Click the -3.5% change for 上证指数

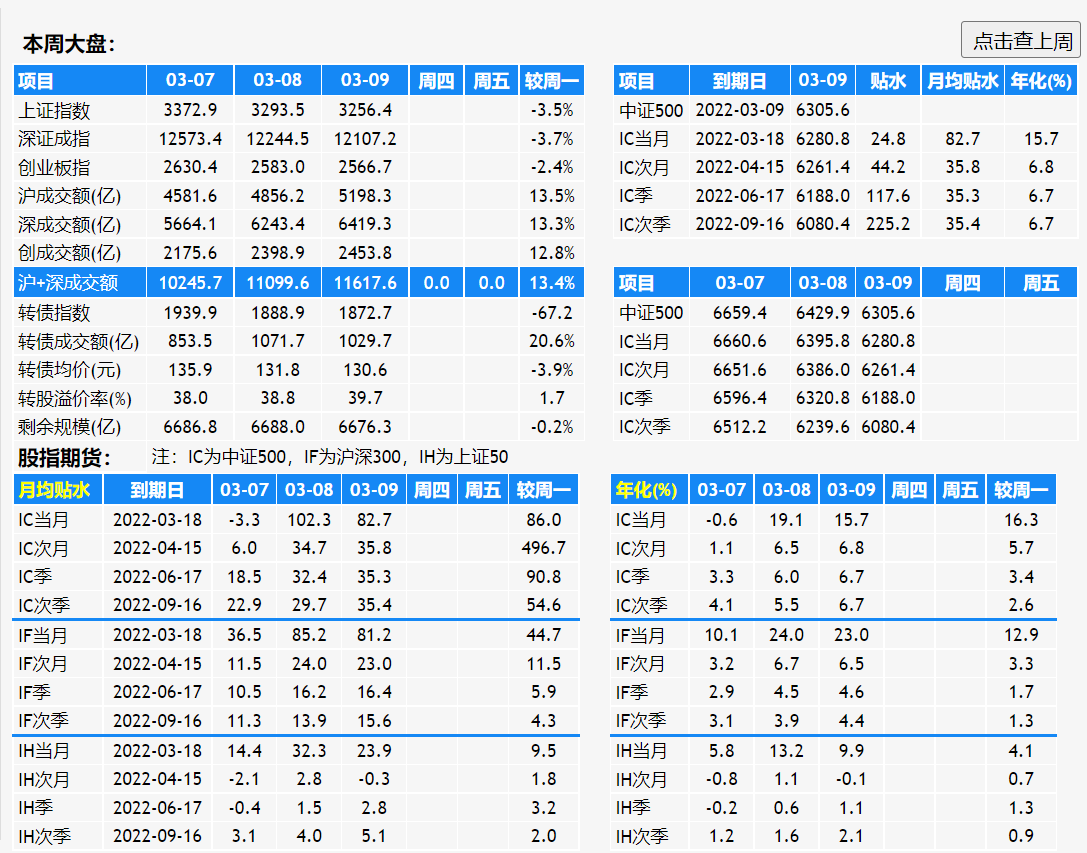point(552,110)
